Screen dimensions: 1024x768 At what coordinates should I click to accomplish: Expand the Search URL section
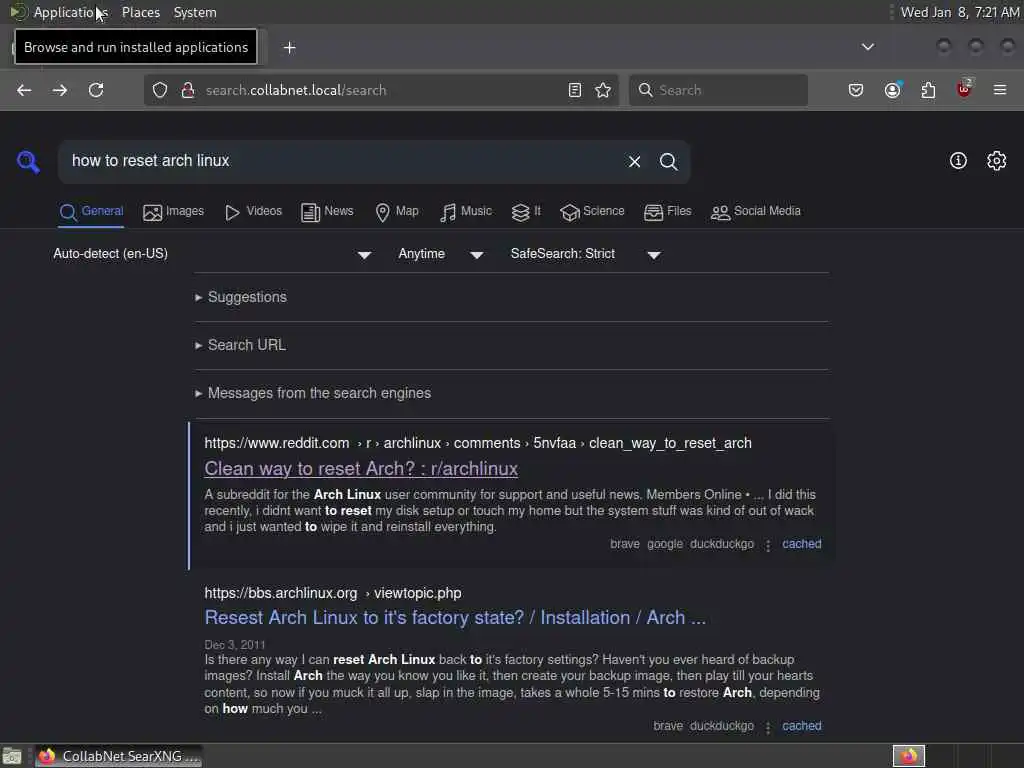[240, 345]
